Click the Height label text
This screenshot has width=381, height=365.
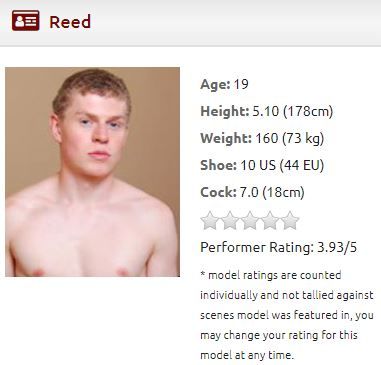pyautogui.click(x=225, y=111)
